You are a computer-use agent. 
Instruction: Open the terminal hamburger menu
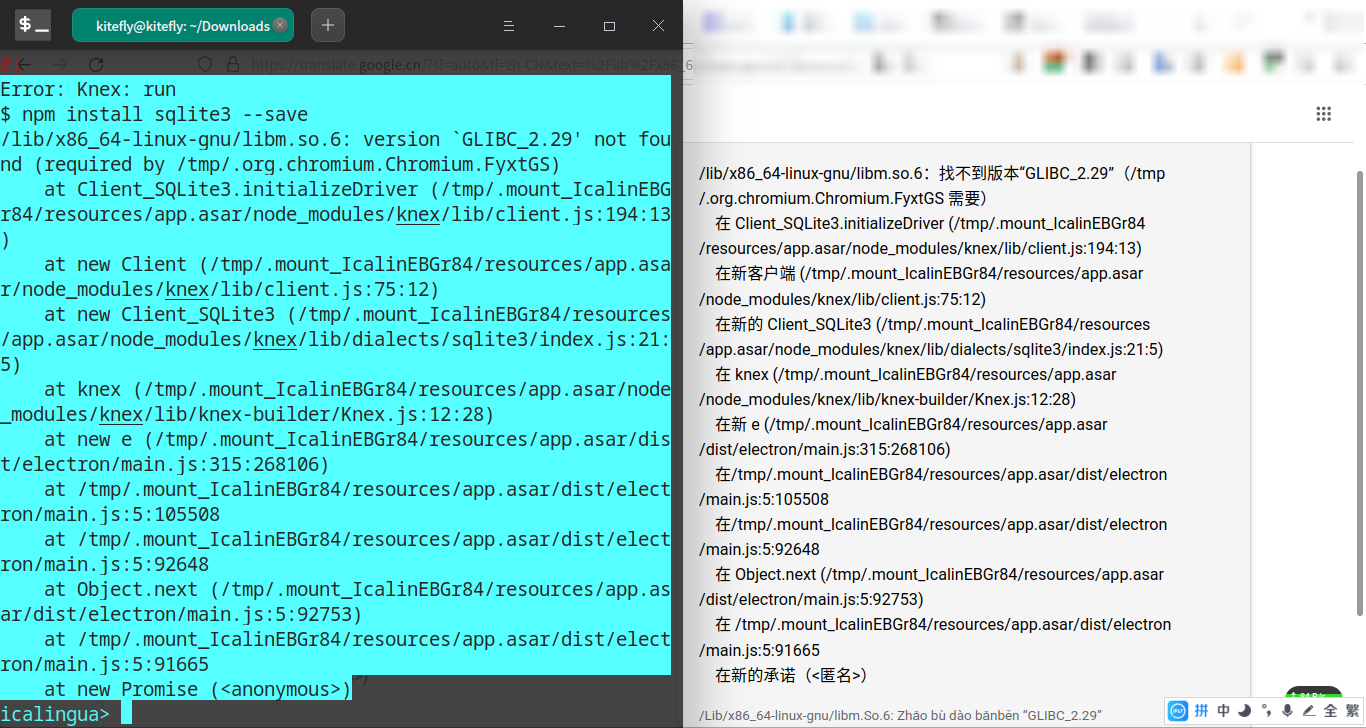[x=508, y=26]
